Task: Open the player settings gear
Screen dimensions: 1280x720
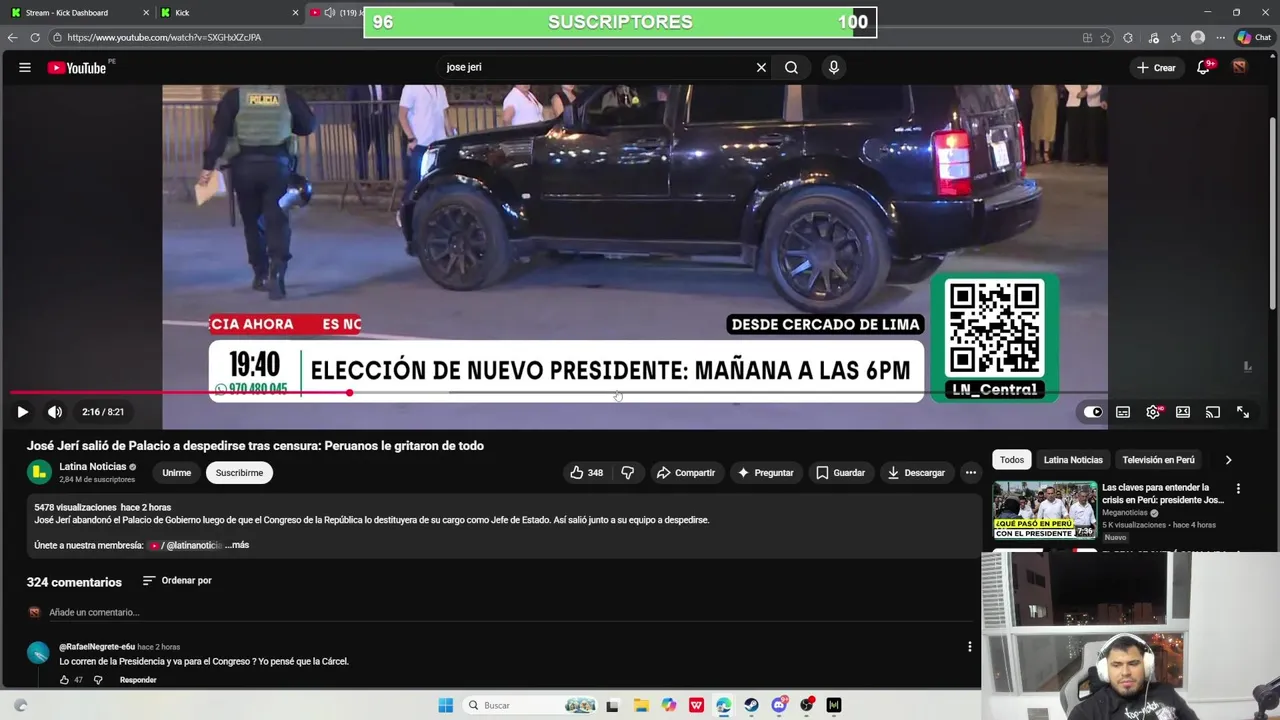Action: (x=1153, y=412)
